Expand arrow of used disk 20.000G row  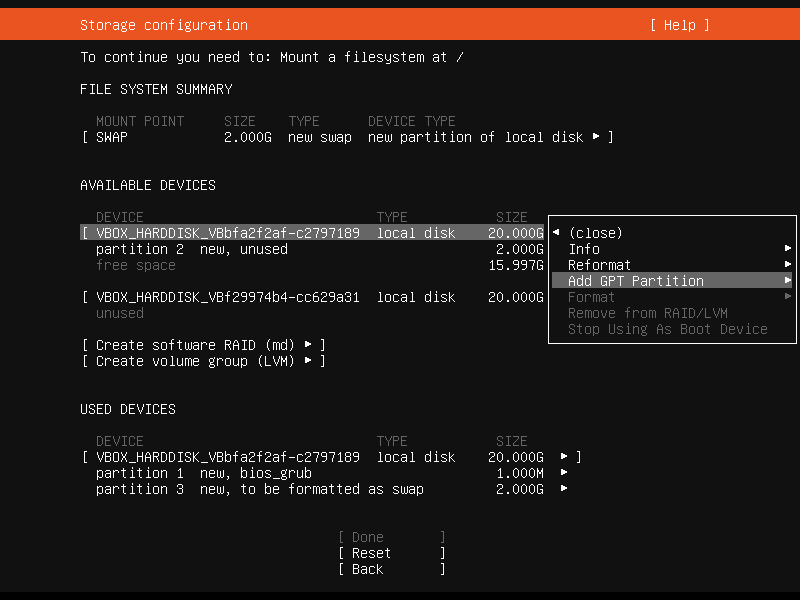(x=564, y=457)
